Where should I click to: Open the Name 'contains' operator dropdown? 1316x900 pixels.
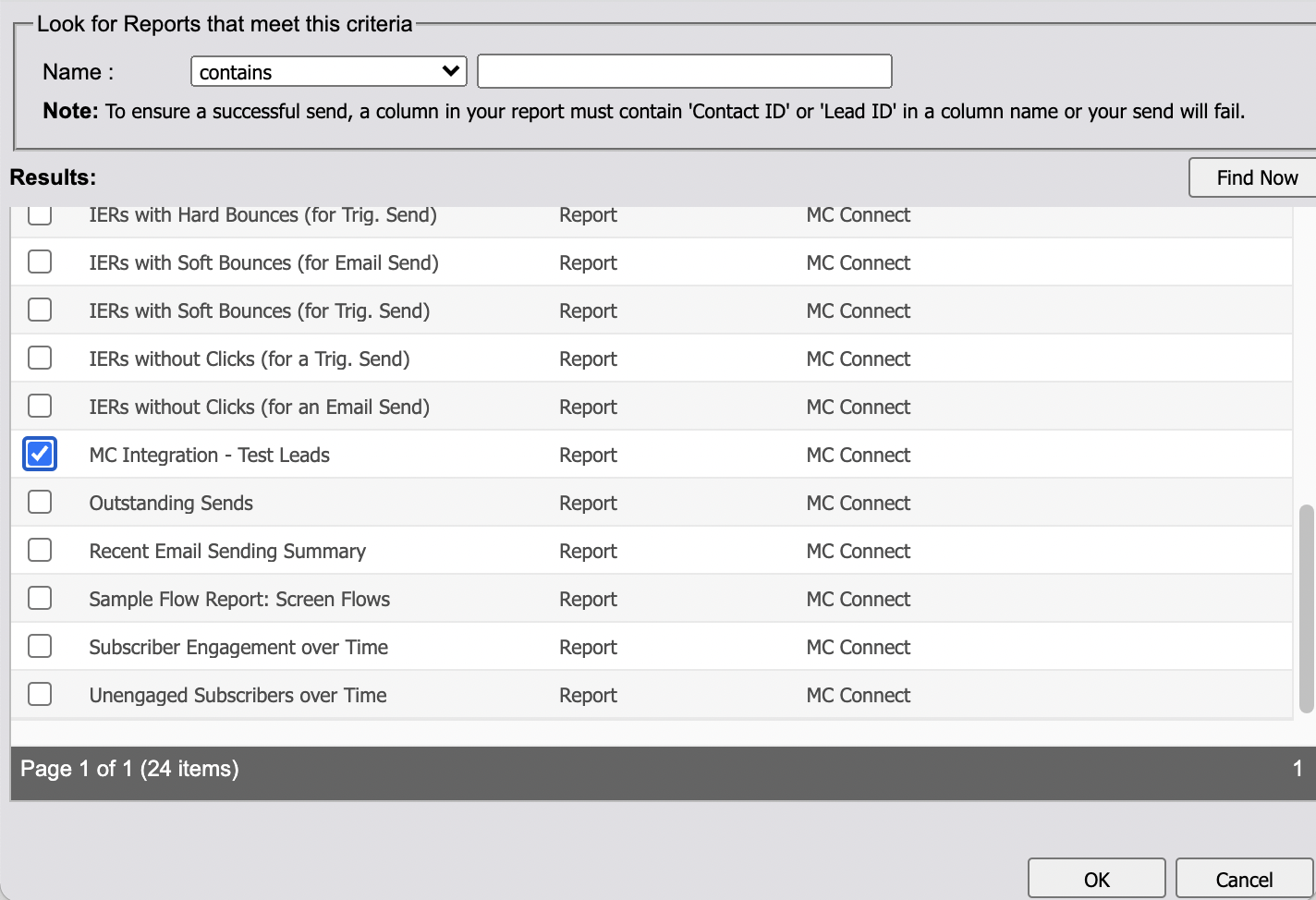click(x=329, y=71)
